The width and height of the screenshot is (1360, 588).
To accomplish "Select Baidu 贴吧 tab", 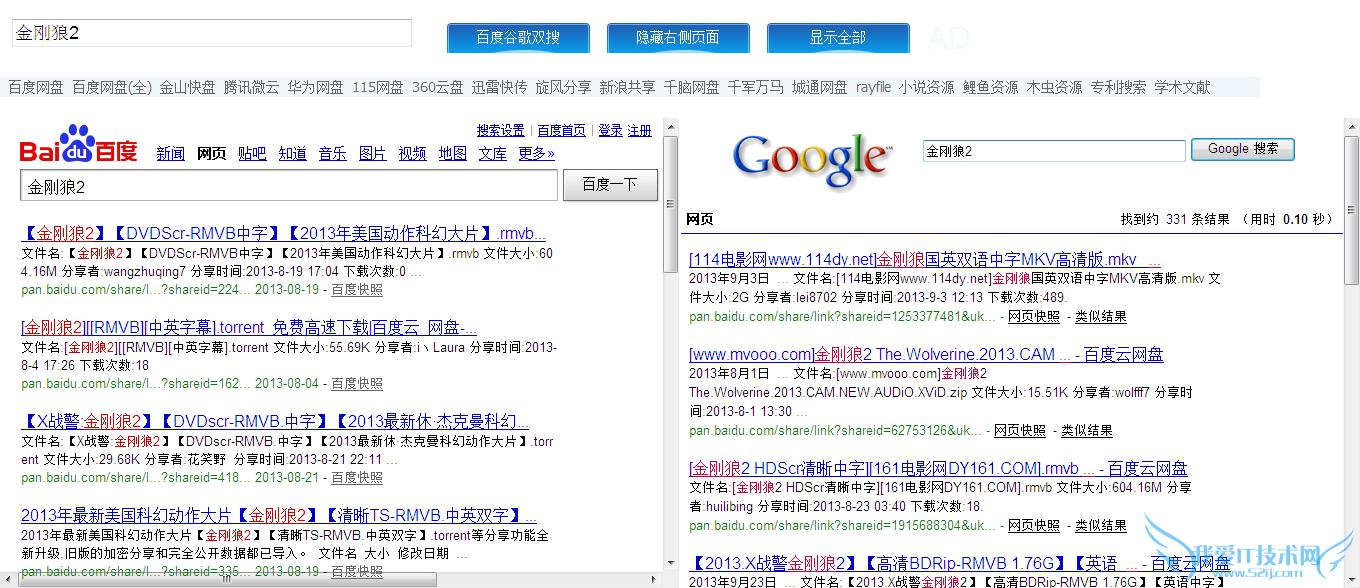I will click(x=252, y=153).
